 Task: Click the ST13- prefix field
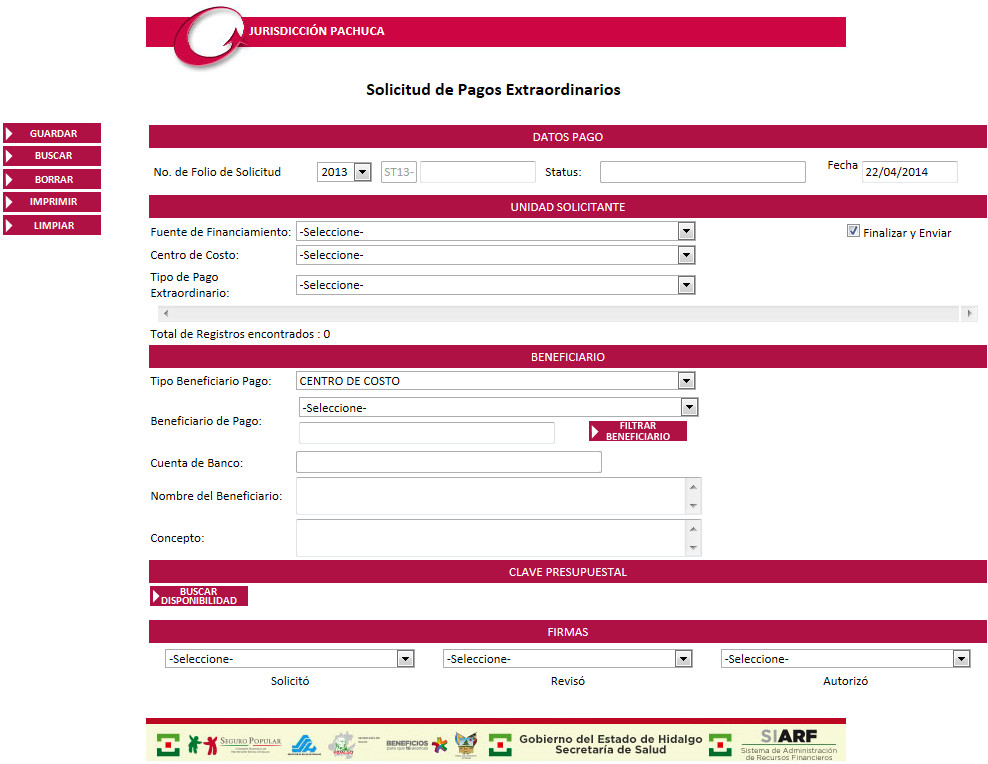pyautogui.click(x=399, y=172)
